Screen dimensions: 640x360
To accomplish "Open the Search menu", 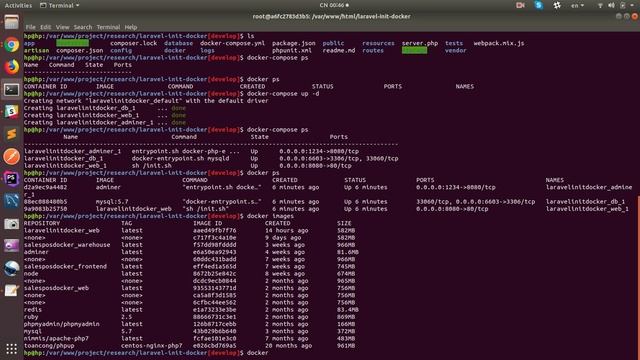I will [x=83, y=27].
